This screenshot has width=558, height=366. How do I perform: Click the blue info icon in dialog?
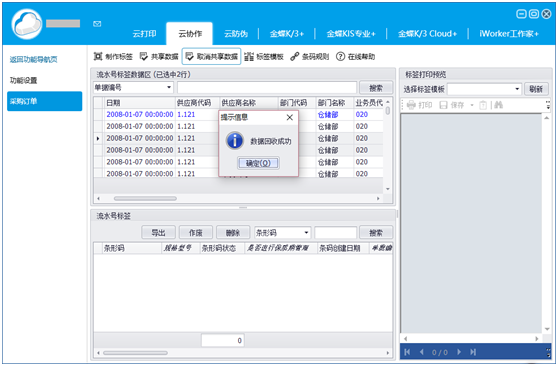point(235,140)
